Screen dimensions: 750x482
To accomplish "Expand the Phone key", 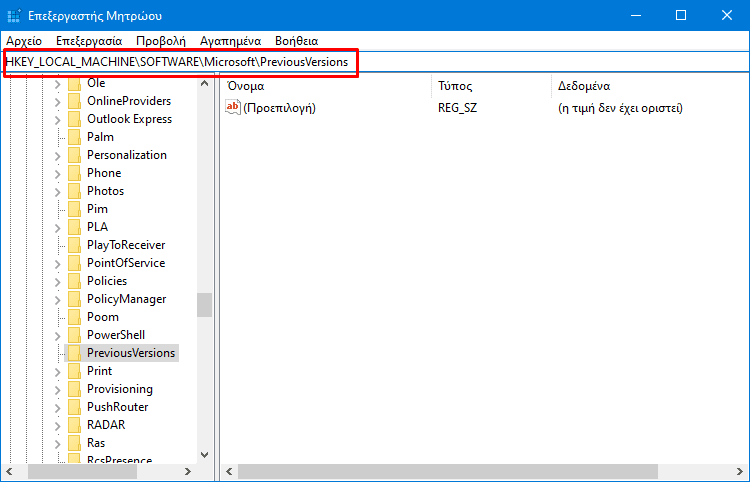I will 57,174.
